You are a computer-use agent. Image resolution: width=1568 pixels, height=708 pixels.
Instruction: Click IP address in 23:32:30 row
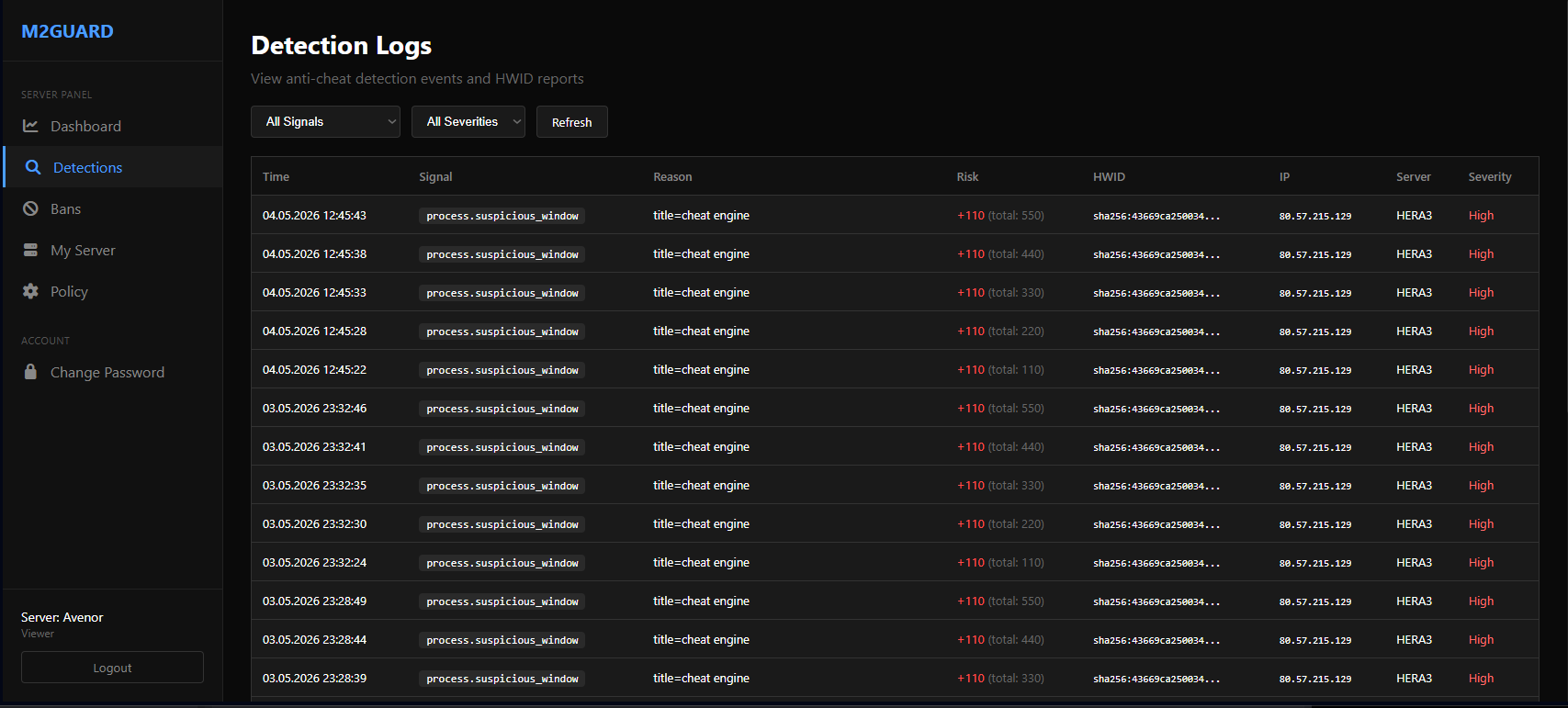click(x=1314, y=524)
